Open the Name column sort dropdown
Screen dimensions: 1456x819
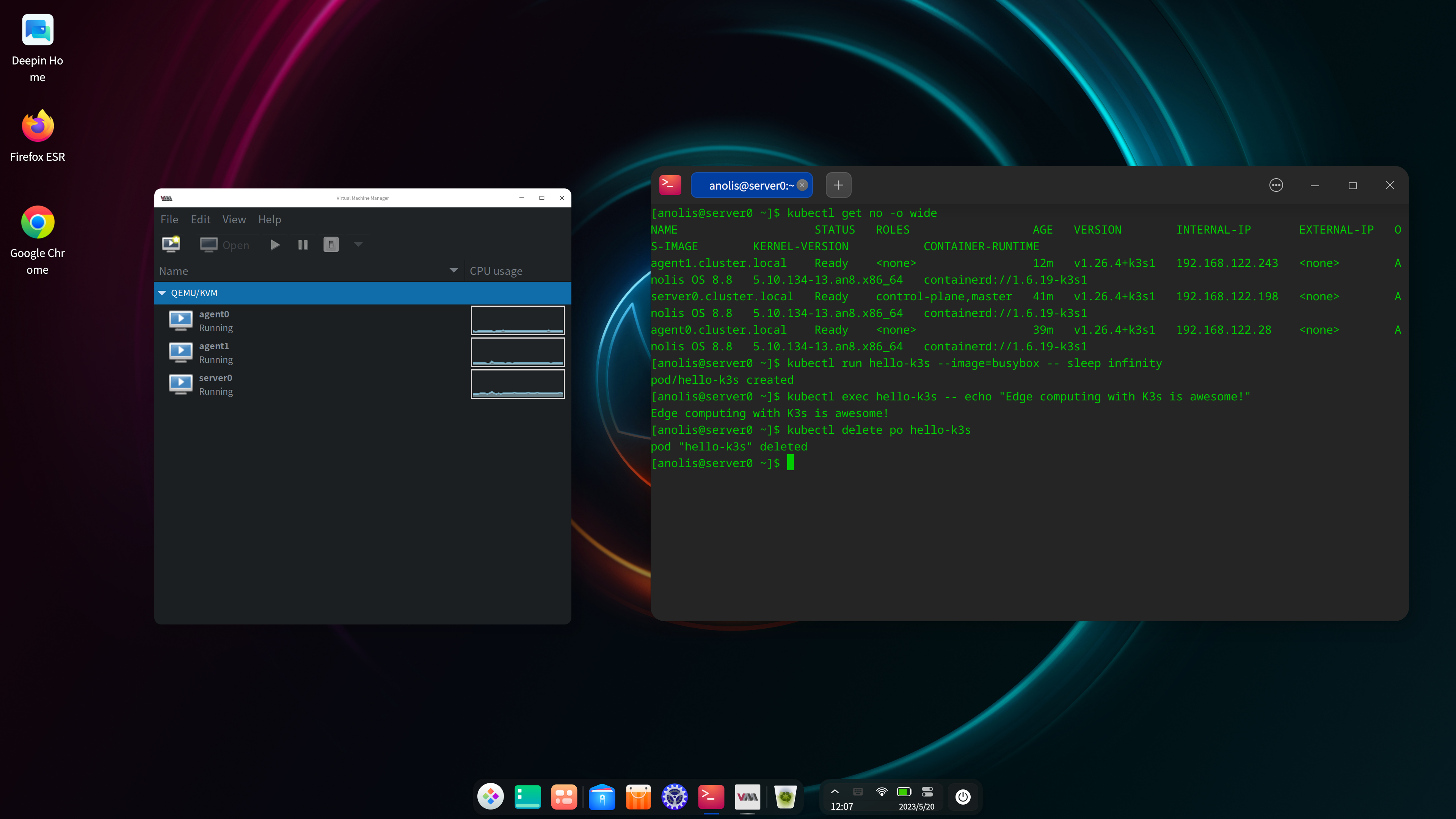click(x=453, y=270)
